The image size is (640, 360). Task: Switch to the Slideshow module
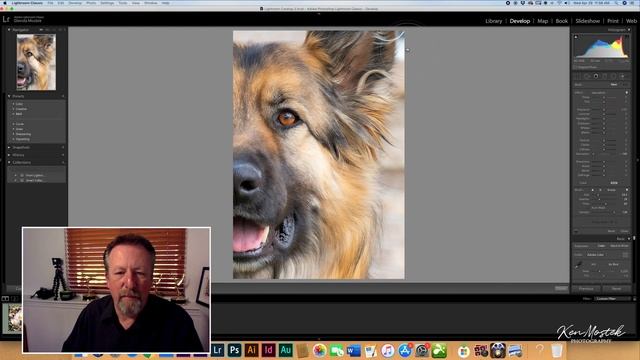click(587, 21)
